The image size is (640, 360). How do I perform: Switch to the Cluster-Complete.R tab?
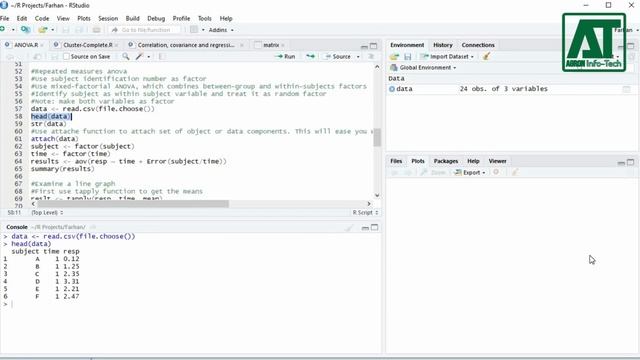coord(87,45)
